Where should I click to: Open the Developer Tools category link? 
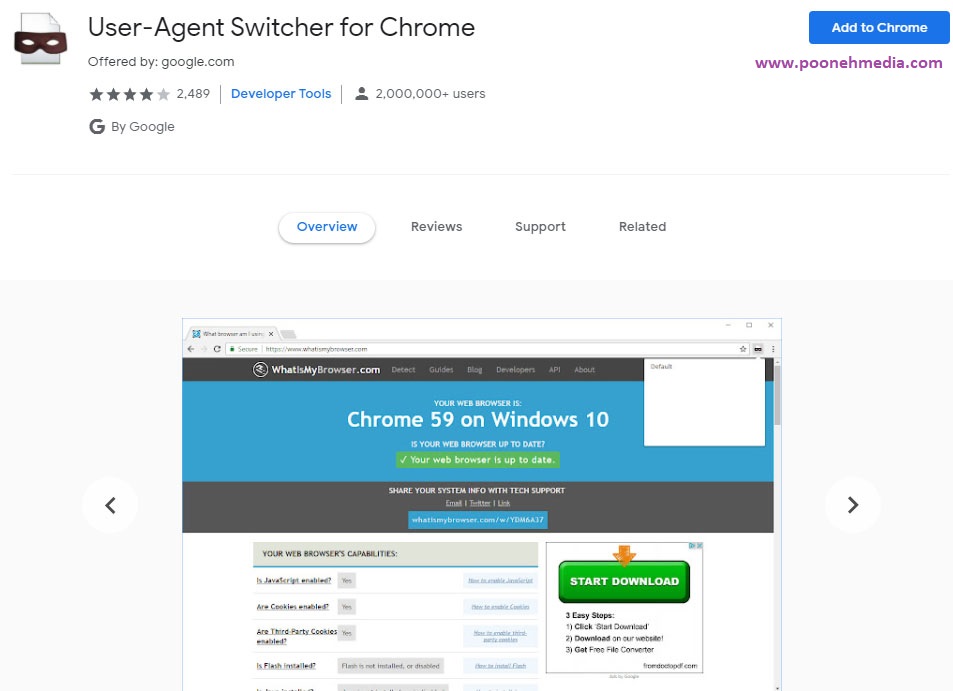281,94
